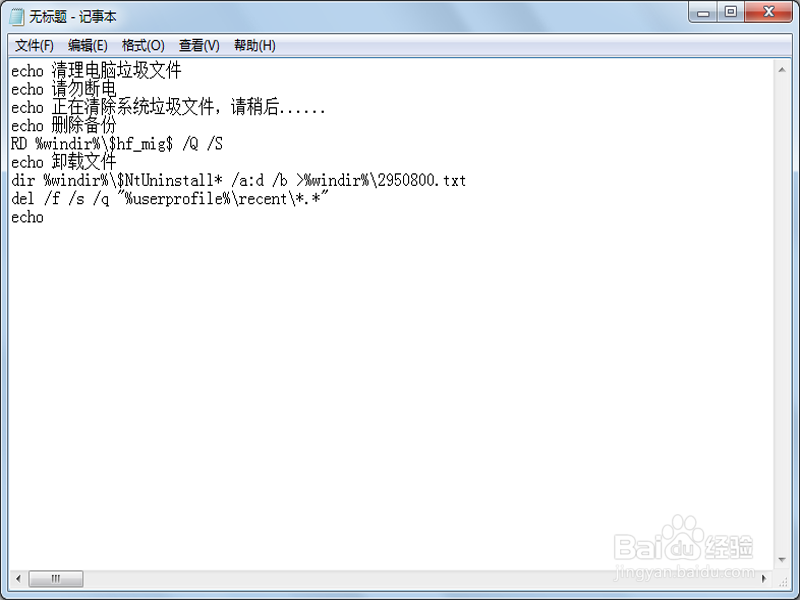
Task: Click the line echo 清理电脑垃圾文件
Action: tap(96, 70)
